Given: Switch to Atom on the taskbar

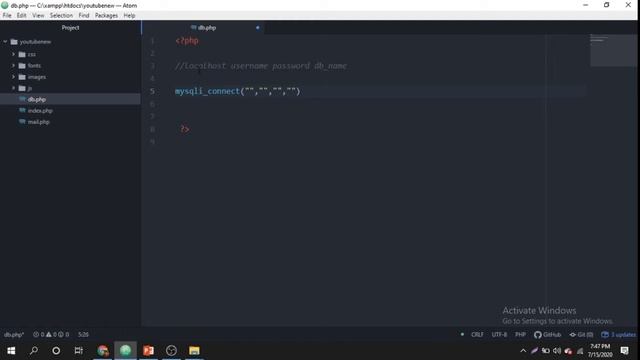Looking at the screenshot, I should click(x=125, y=351).
